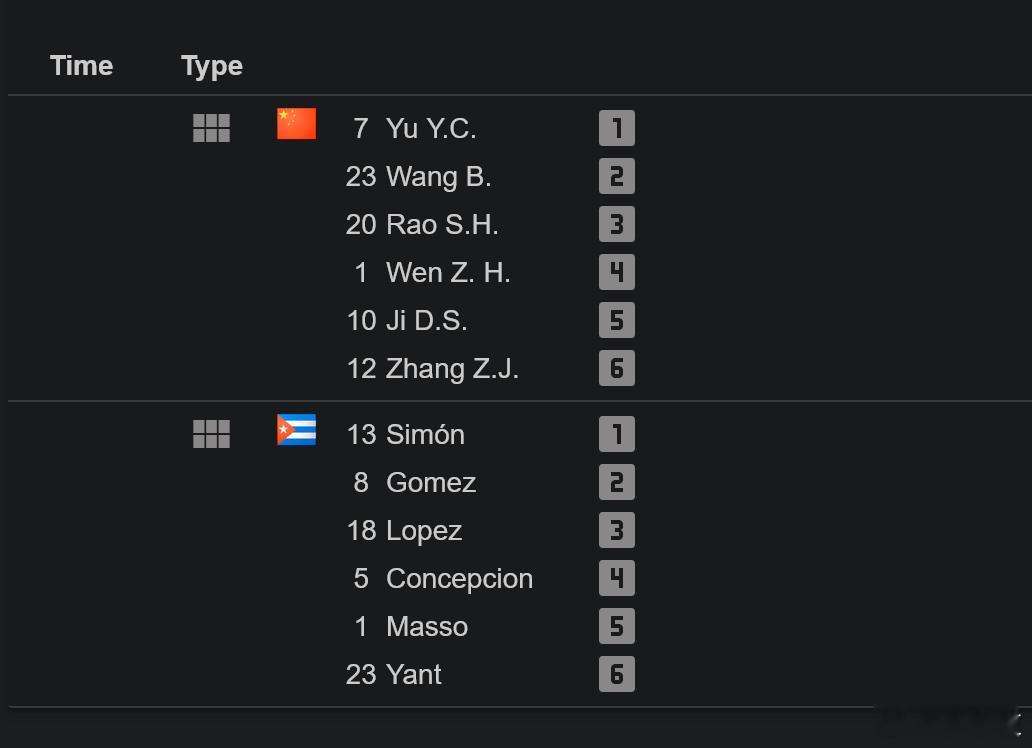Screen dimensions: 1032x748
Task: Select player Ji D.S.
Action: pos(426,321)
